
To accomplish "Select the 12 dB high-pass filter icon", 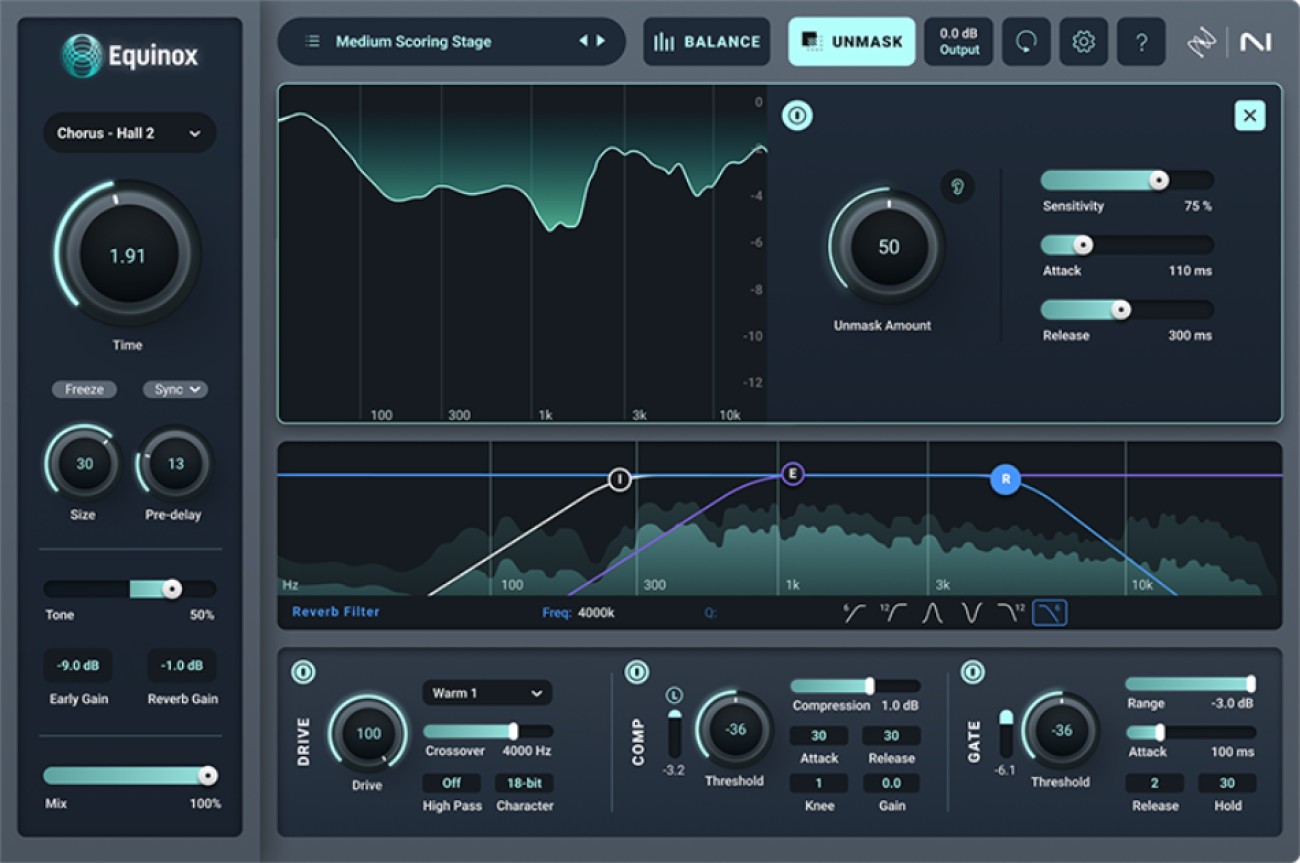I will (894, 613).
